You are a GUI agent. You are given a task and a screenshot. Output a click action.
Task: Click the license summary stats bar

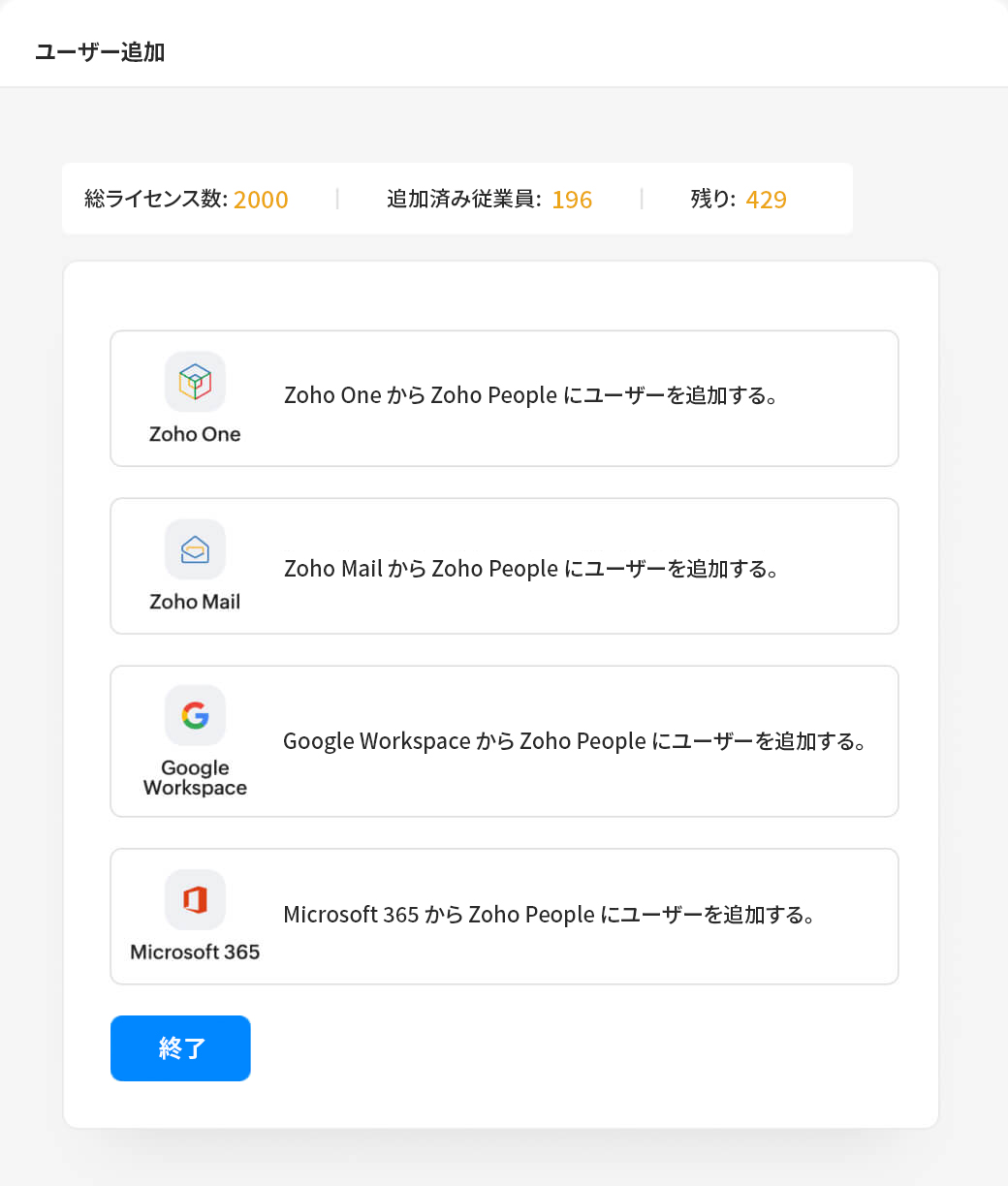[457, 199]
